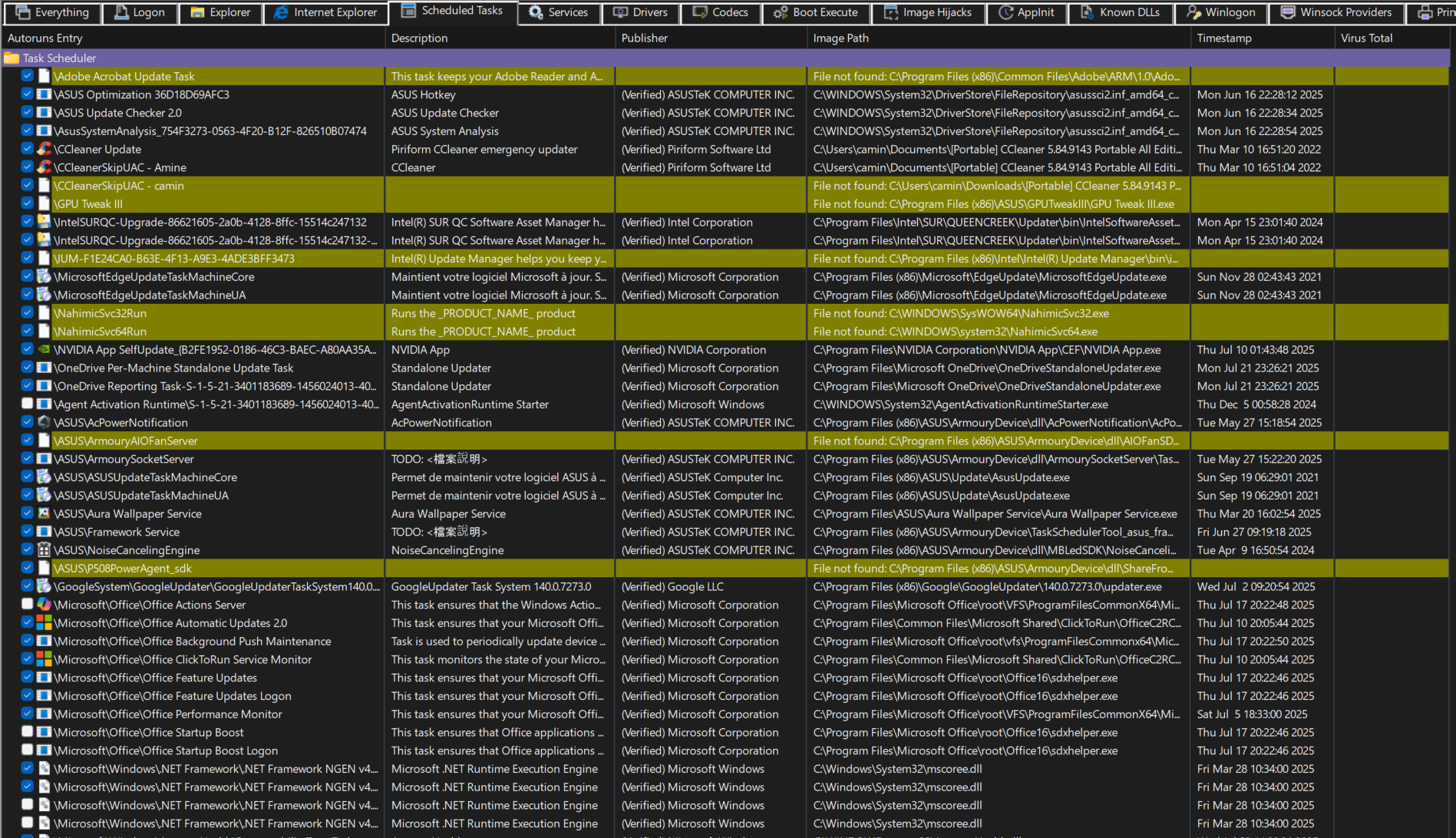The height and width of the screenshot is (838, 1456).
Task: Click the NahimicSvc32Run file icon
Action: [x=44, y=313]
